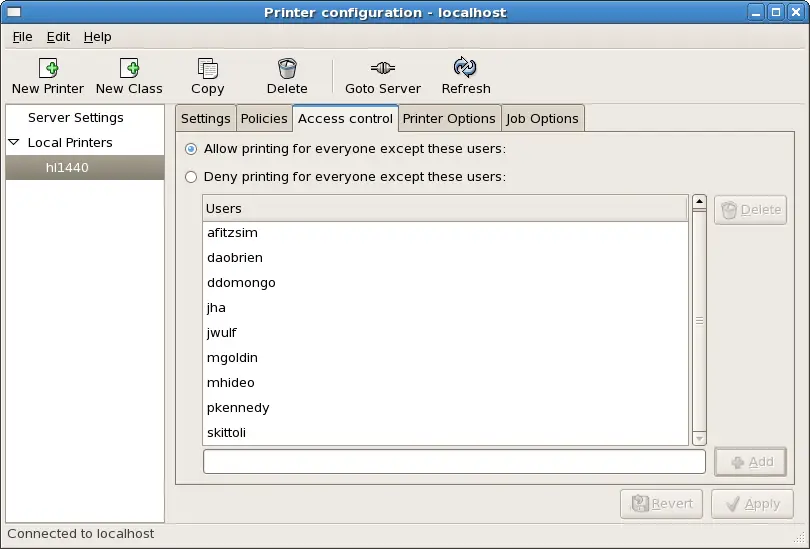Click the Apply button
This screenshot has width=810, height=549.
[752, 504]
